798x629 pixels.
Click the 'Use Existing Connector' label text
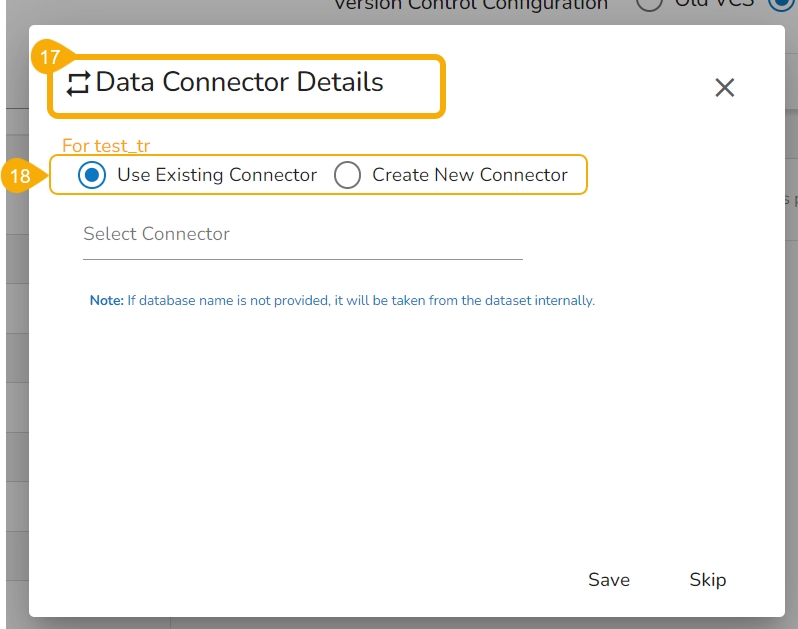pos(217,175)
